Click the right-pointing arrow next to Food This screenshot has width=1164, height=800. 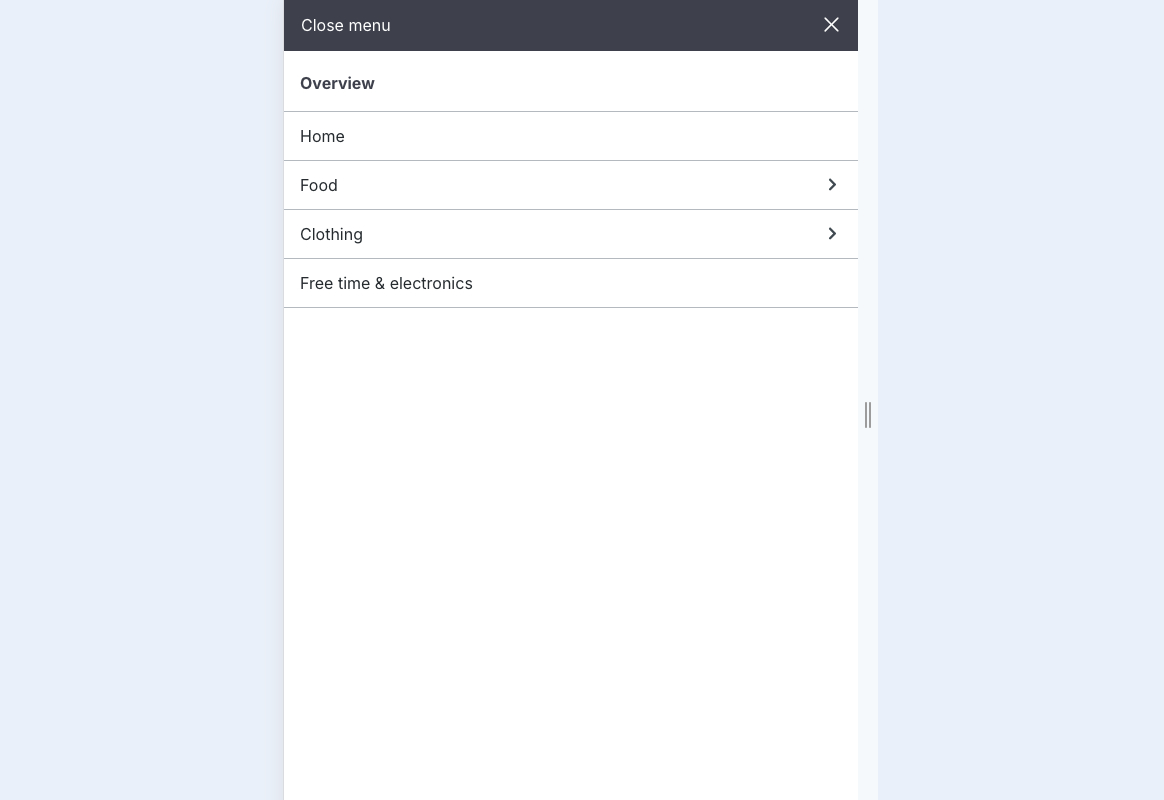(x=832, y=185)
